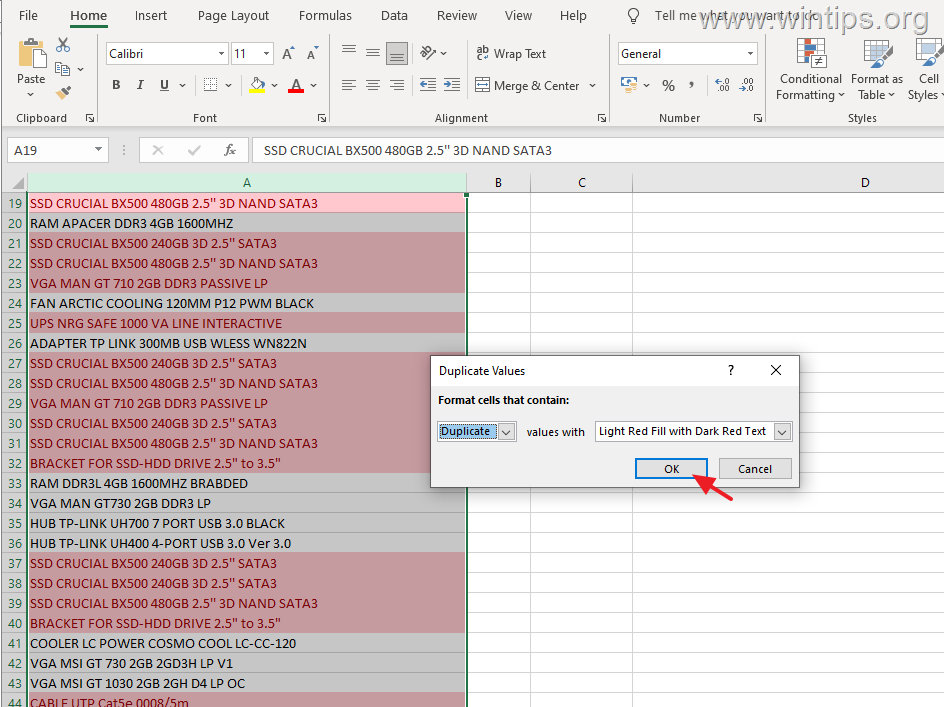Apply the red font color

(x=296, y=85)
